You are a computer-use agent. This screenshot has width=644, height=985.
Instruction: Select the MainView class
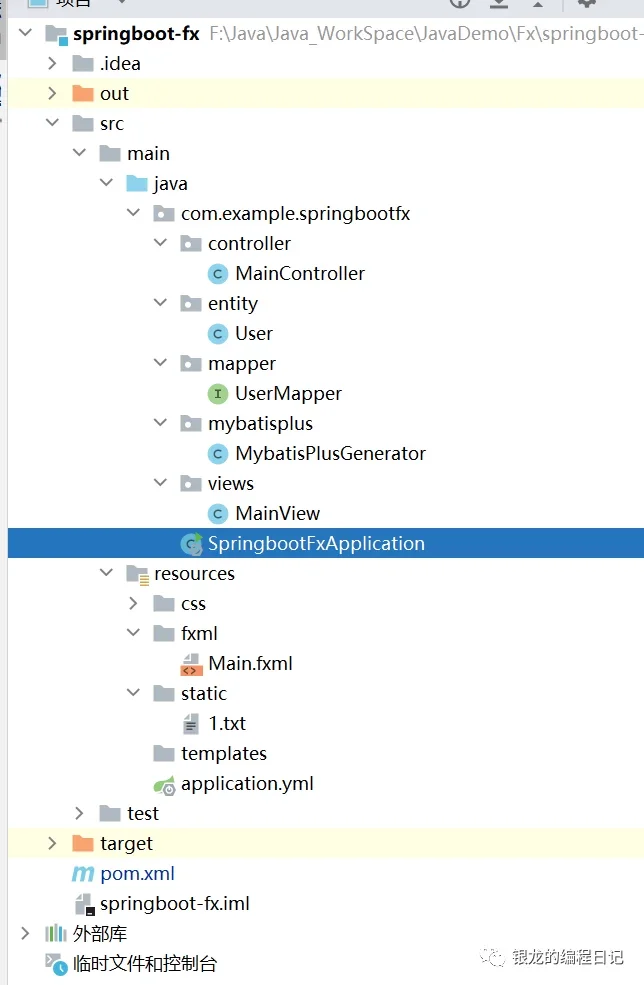tap(277, 514)
